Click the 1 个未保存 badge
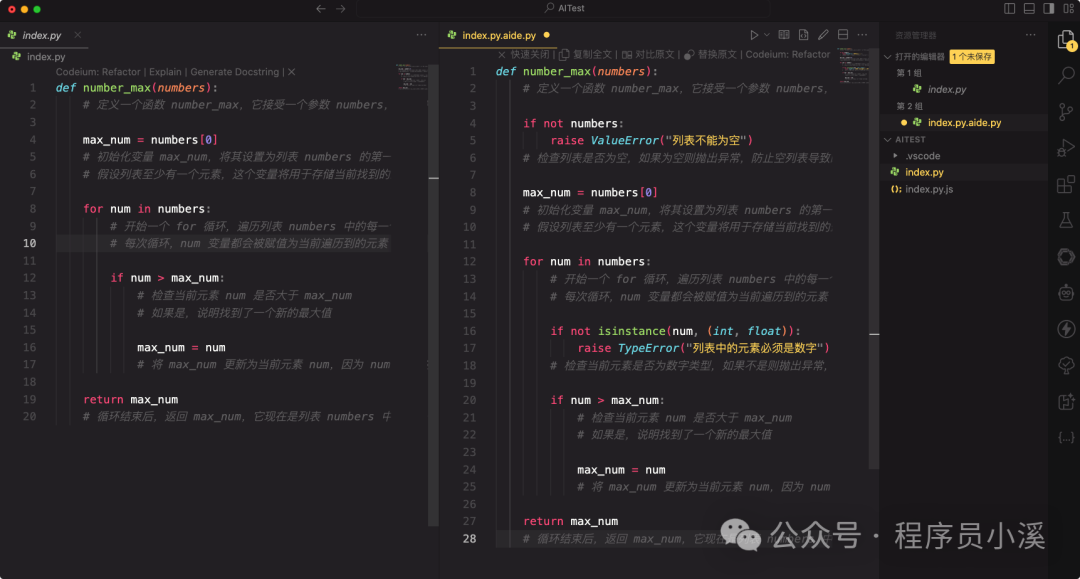 (972, 56)
